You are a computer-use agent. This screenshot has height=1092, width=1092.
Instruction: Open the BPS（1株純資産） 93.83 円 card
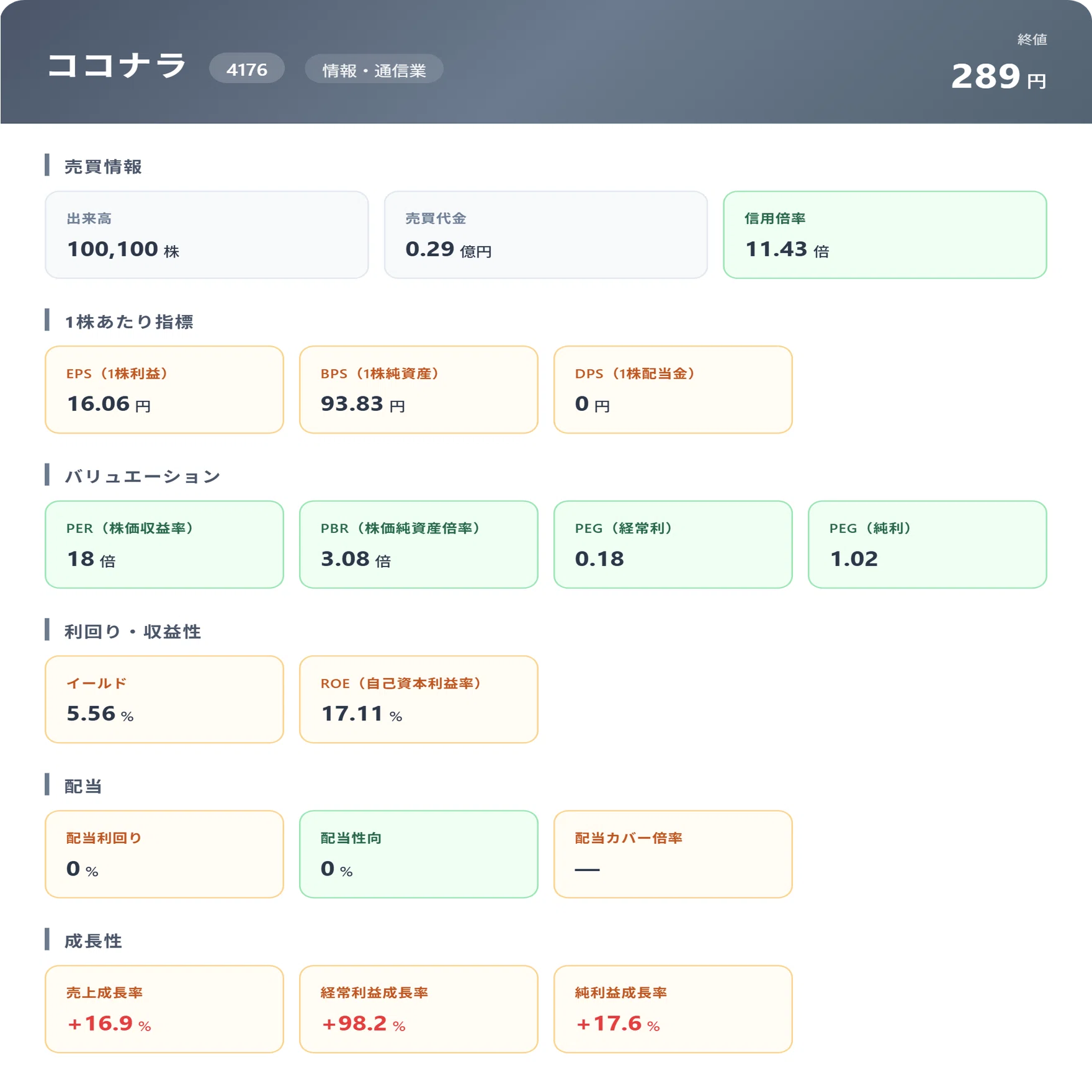[x=419, y=390]
